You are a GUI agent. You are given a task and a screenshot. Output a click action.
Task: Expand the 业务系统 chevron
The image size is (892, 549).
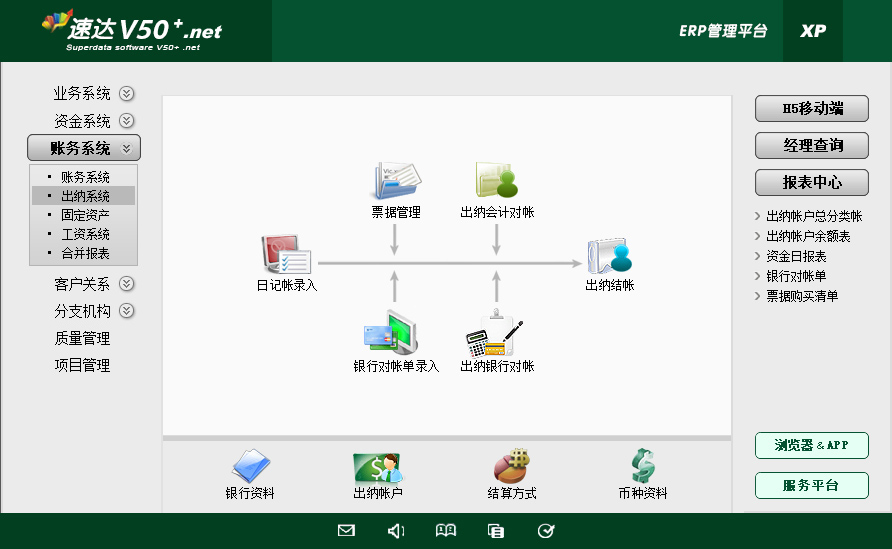(126, 93)
